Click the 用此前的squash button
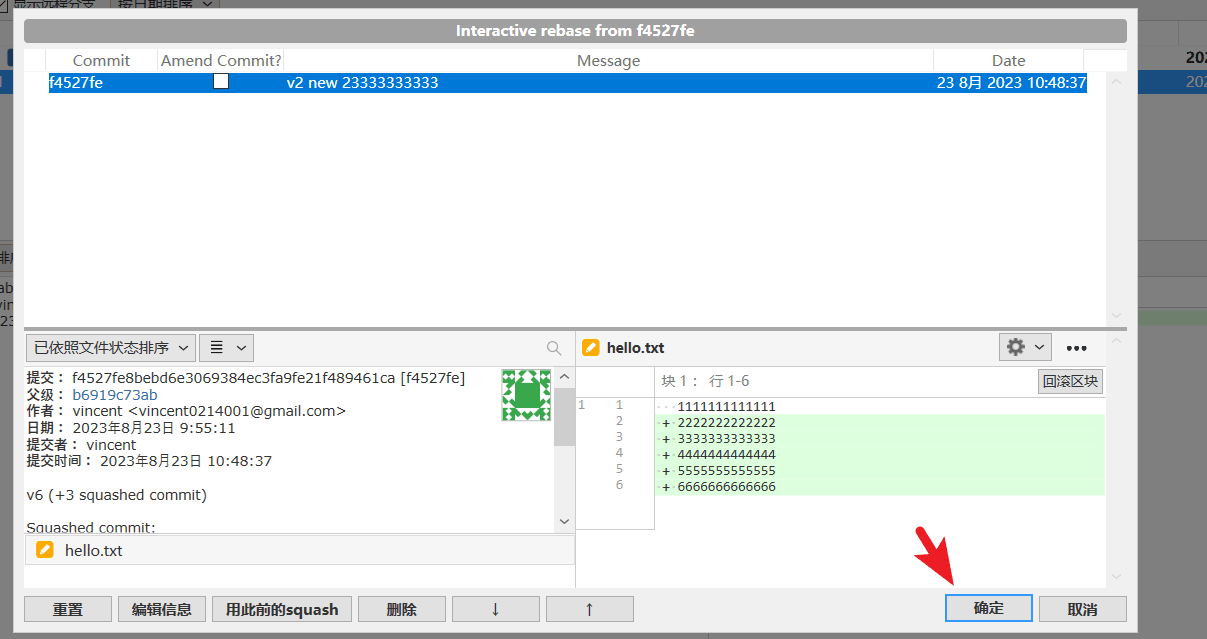Viewport: 1207px width, 639px height. click(x=281, y=609)
